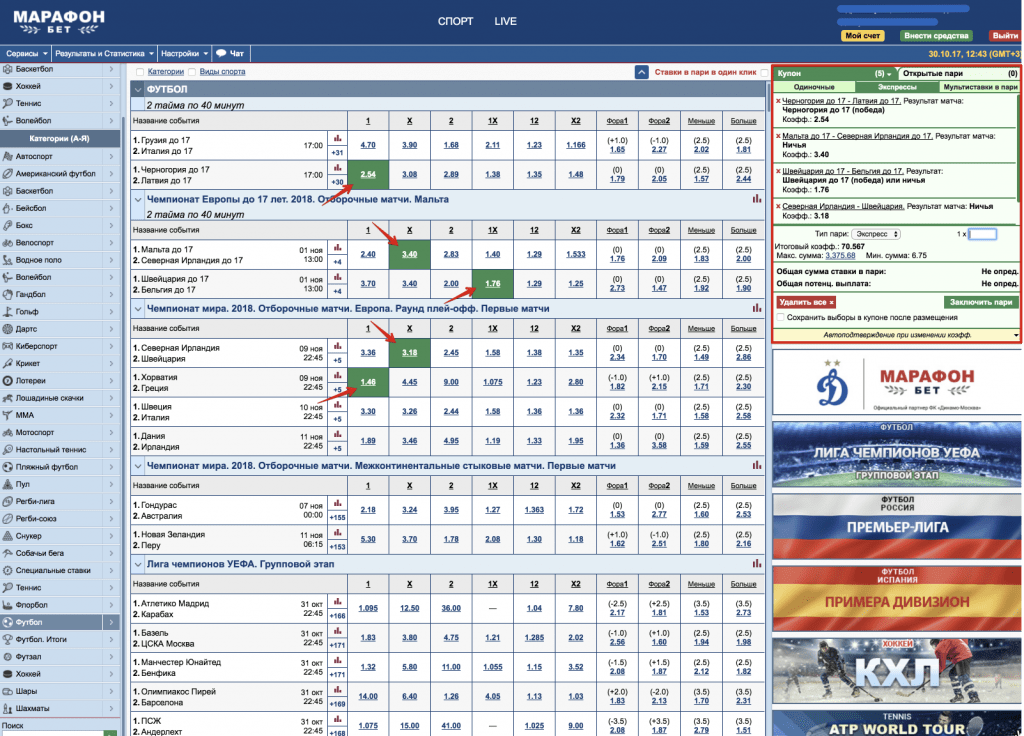Tick the Виды спорта checkbox
This screenshot has height=736, width=1024.
(192, 72)
